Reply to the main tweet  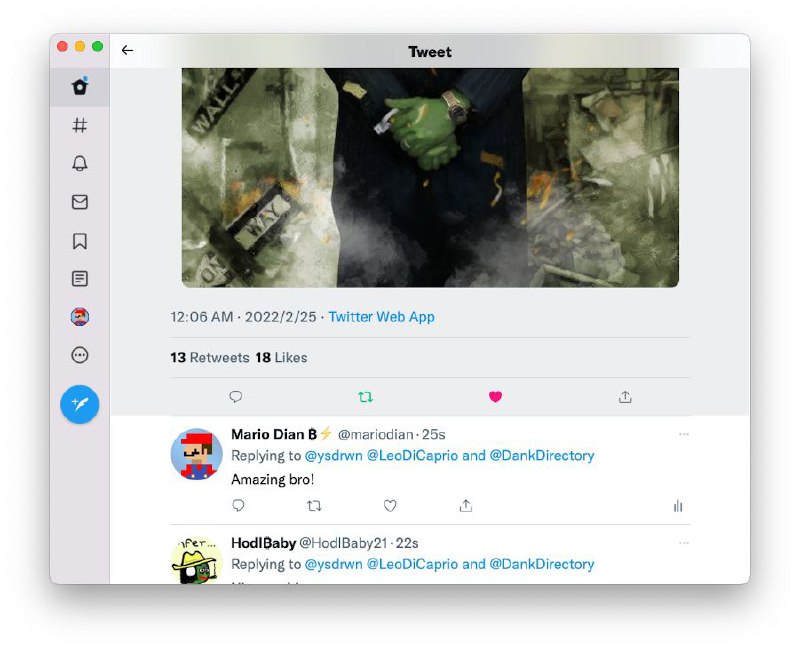235,396
